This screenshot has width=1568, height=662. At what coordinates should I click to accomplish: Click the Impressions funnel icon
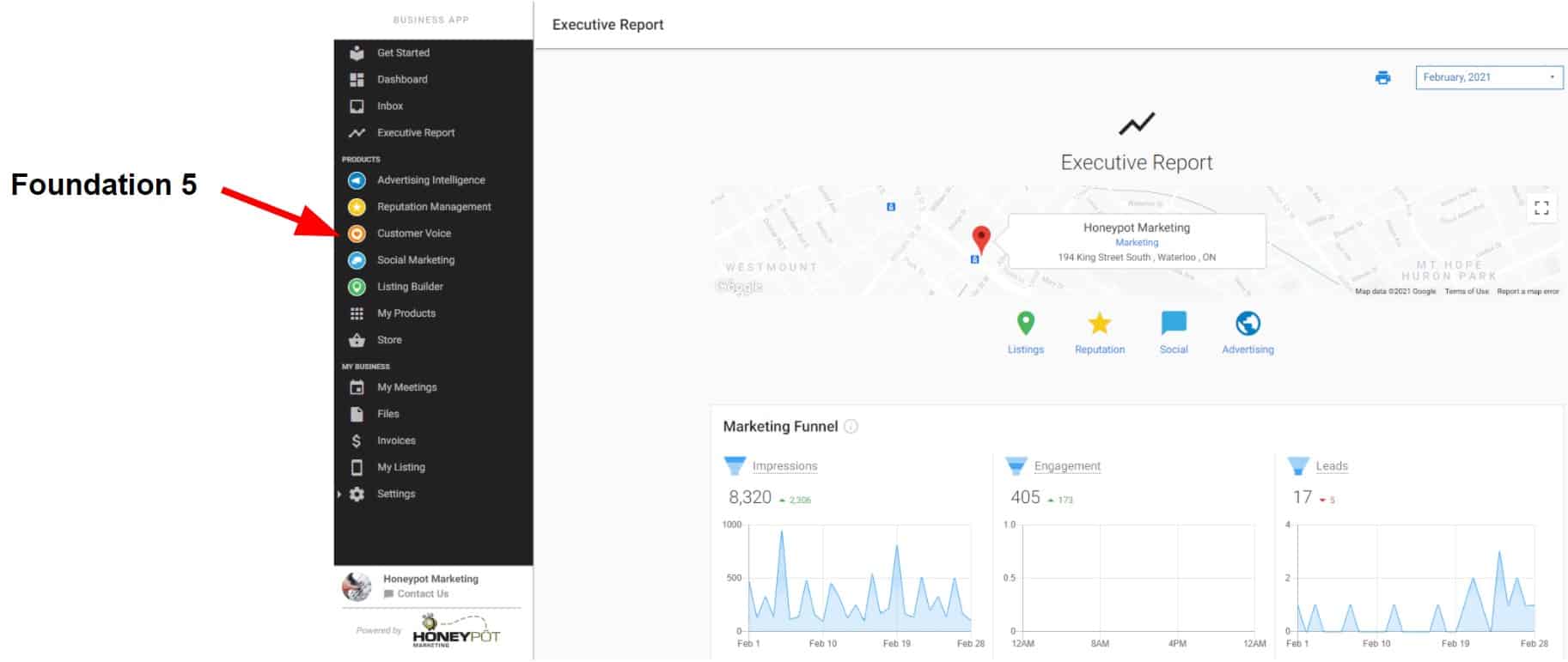735,466
